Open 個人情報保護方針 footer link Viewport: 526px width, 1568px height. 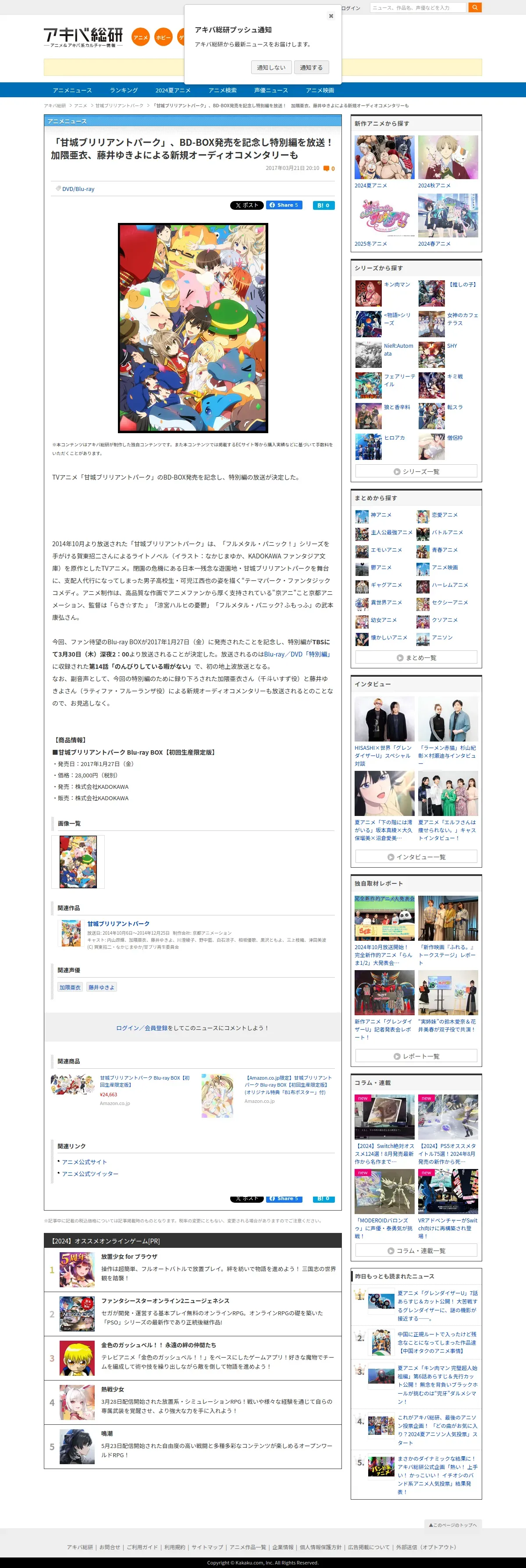[320, 1547]
